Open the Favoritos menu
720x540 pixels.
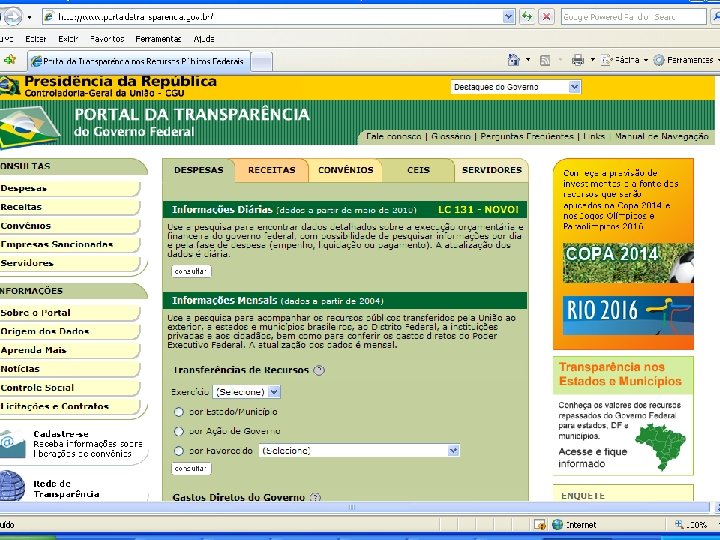click(x=107, y=39)
